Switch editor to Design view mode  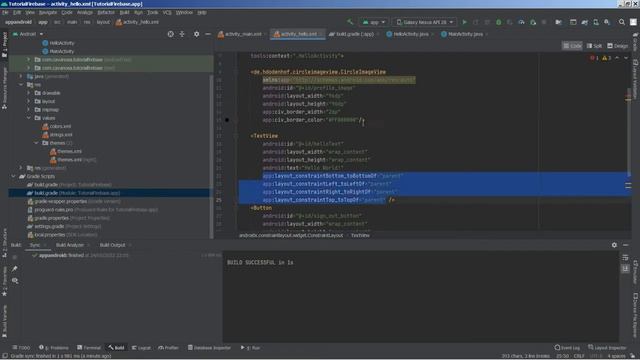click(x=618, y=46)
